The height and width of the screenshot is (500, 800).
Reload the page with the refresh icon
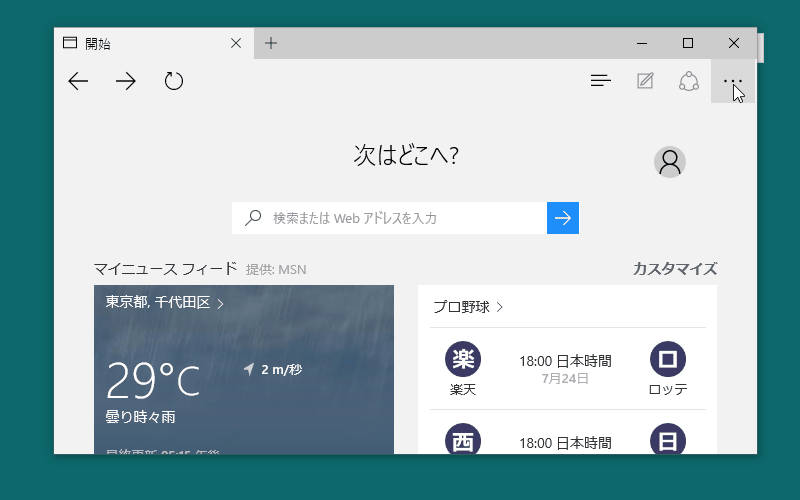173,81
